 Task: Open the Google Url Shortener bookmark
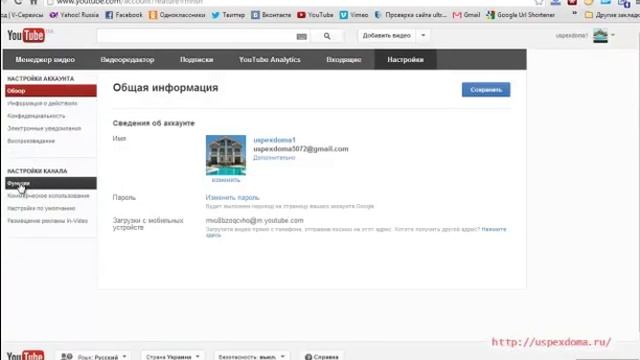520,15
